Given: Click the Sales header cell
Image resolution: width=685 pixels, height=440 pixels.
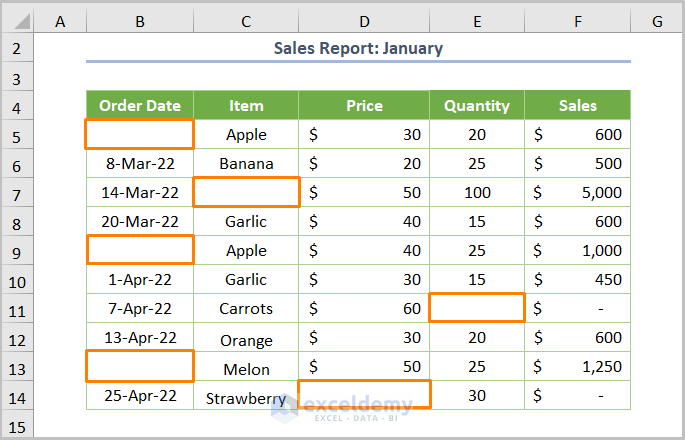Looking at the screenshot, I should coord(577,105).
